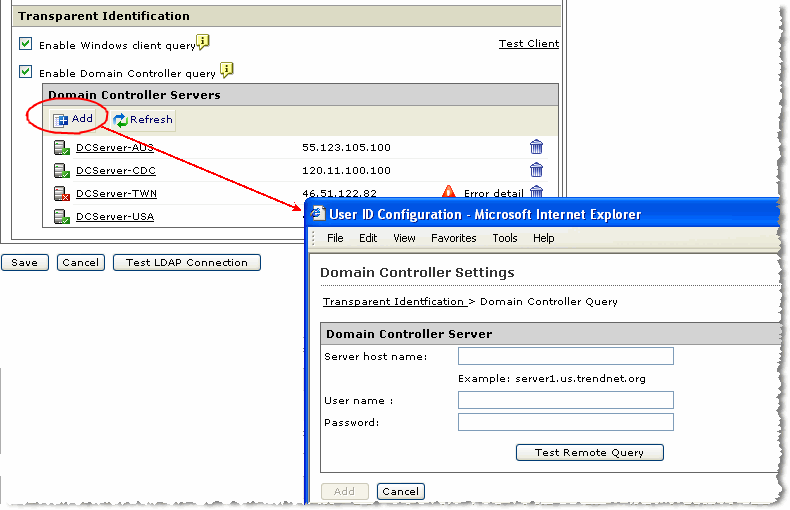Delete DCServer-CDC using its trash icon

(536, 170)
